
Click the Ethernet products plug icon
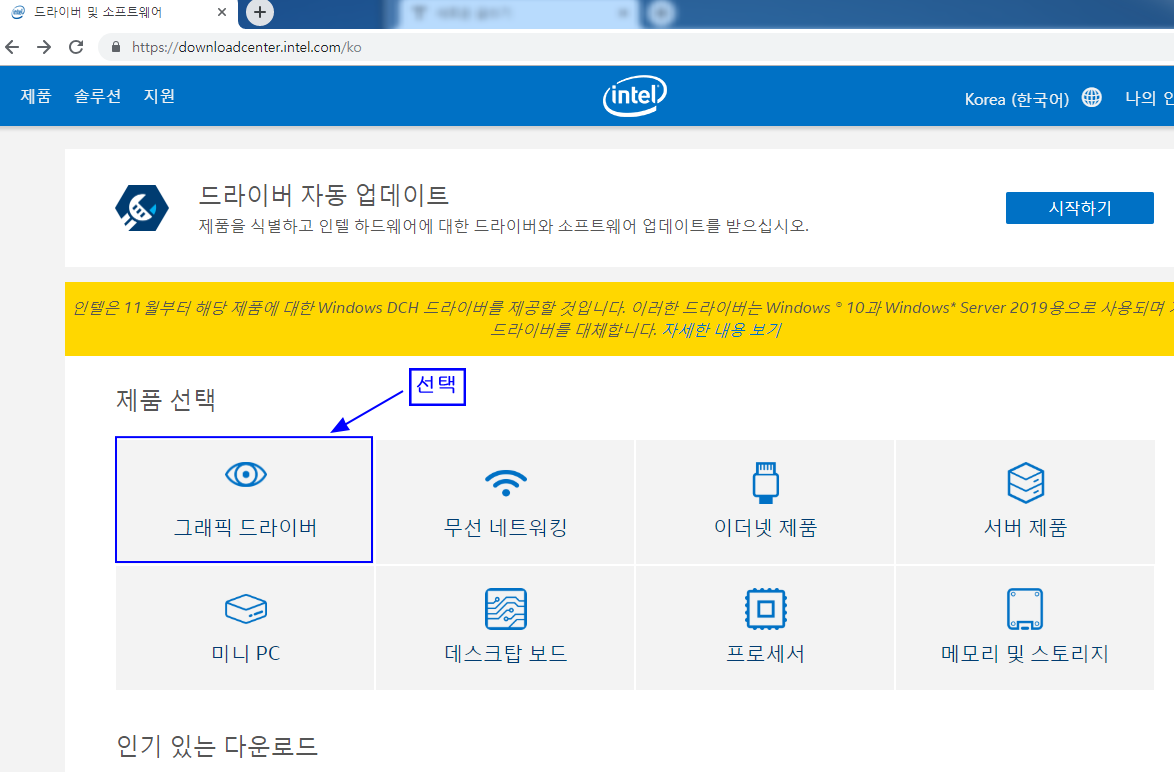pos(765,482)
